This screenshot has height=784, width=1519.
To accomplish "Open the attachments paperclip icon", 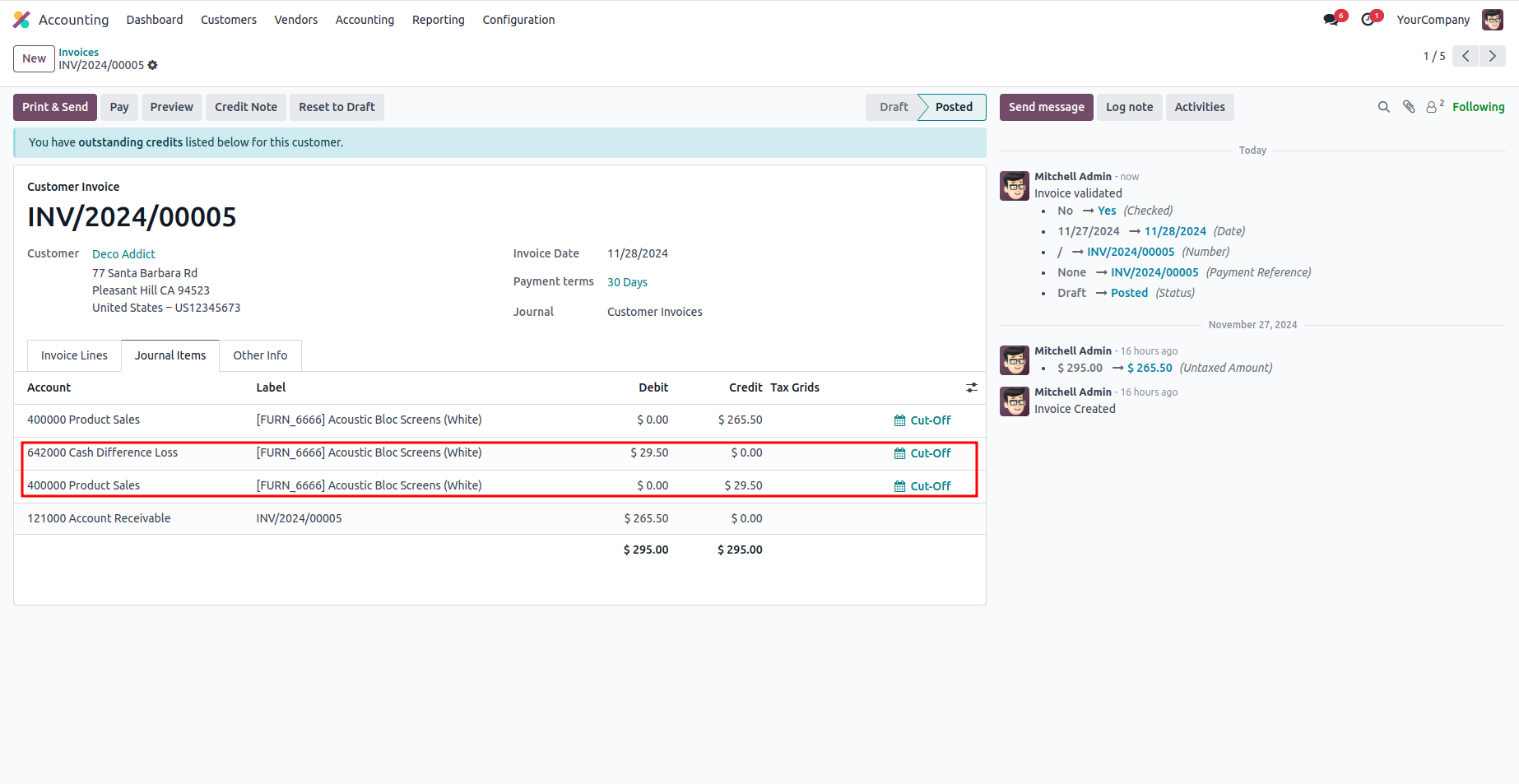I will 1409,107.
